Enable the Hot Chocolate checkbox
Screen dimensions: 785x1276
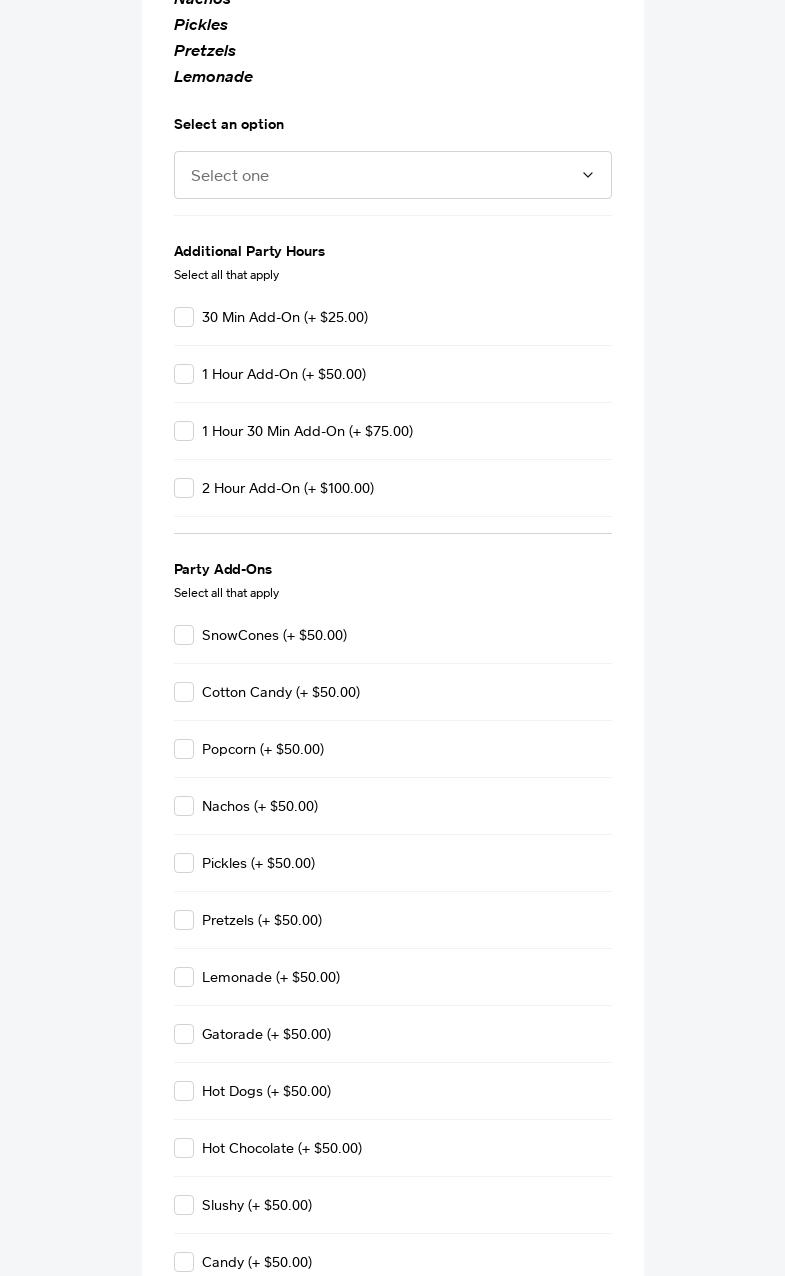click(184, 1148)
